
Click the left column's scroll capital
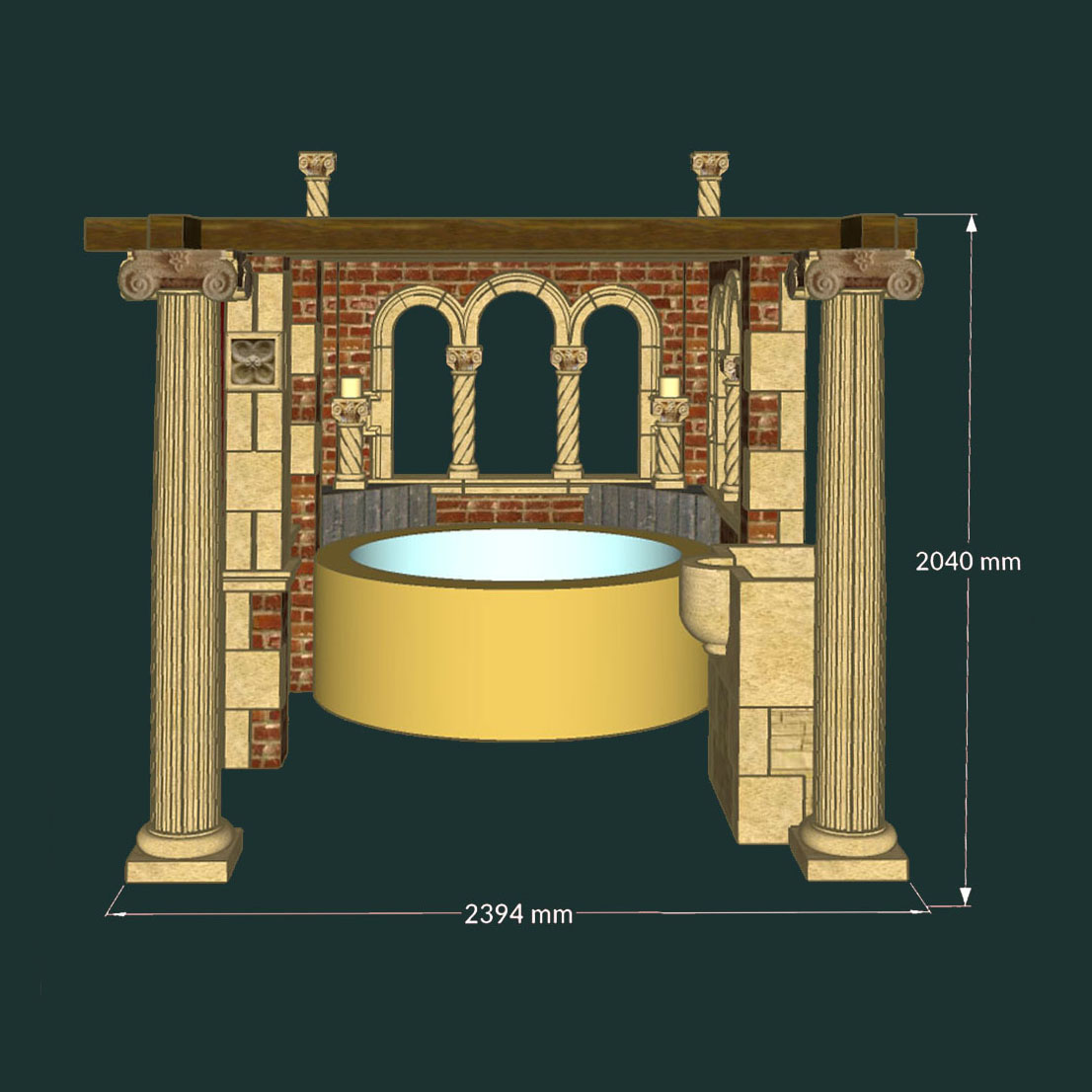click(x=180, y=273)
